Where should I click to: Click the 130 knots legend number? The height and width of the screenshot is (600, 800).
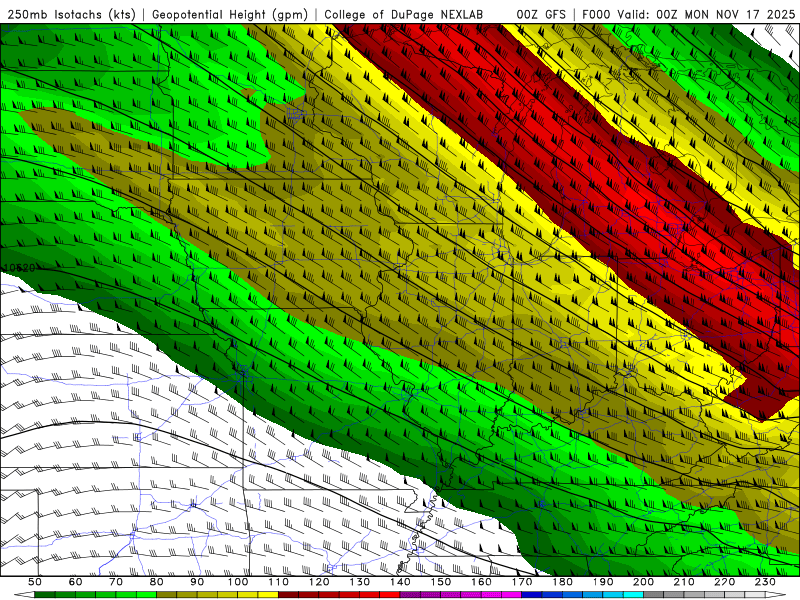coord(360,582)
